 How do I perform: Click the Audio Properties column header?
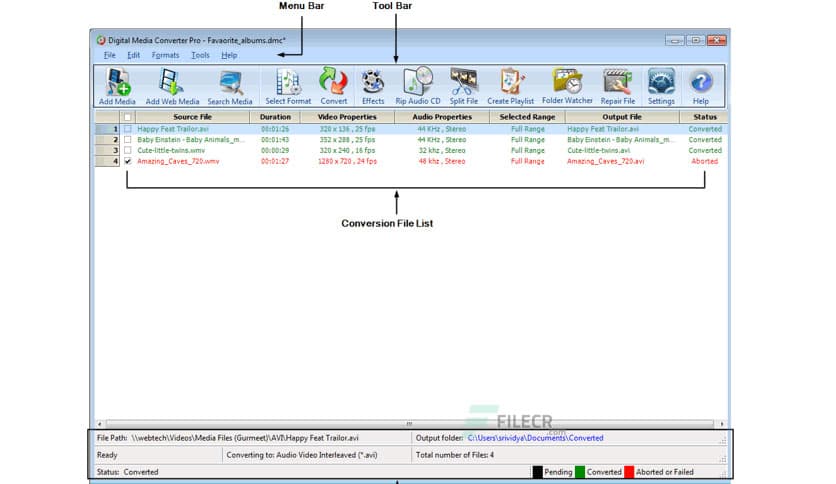442,117
